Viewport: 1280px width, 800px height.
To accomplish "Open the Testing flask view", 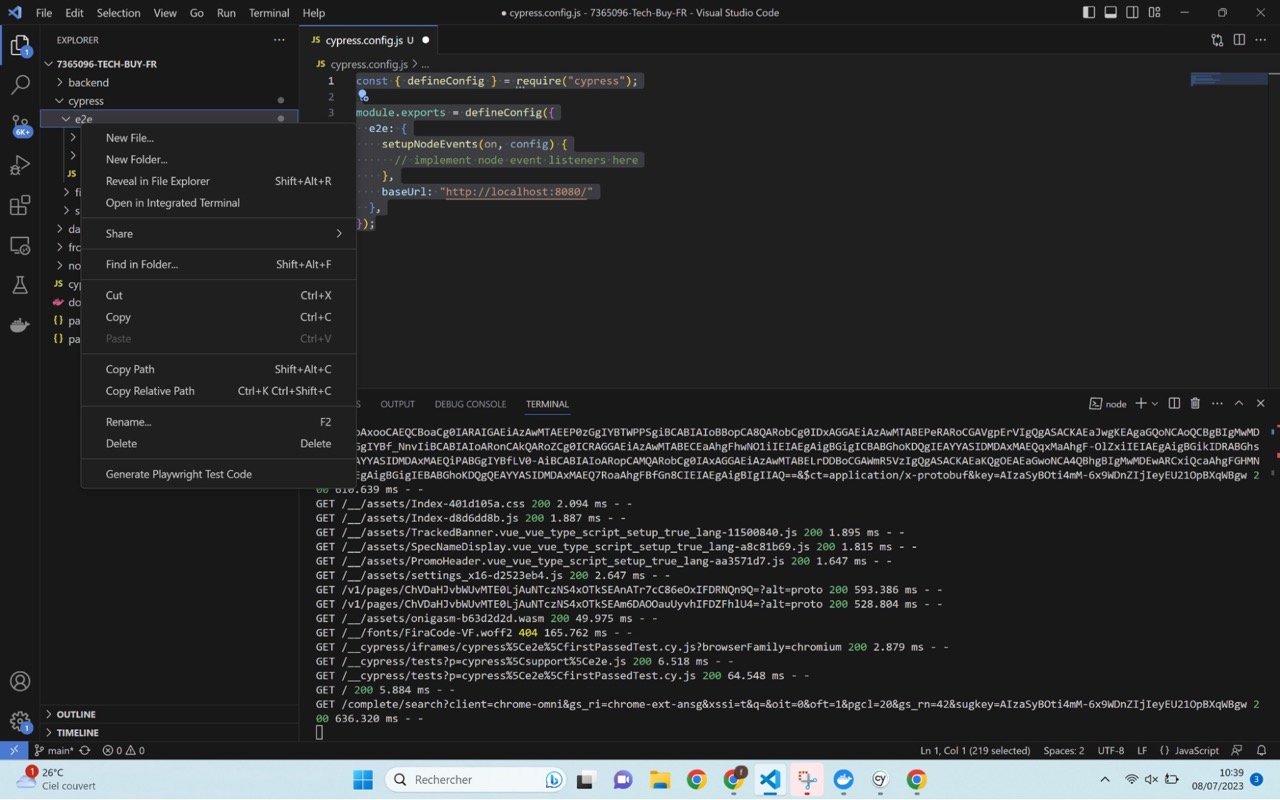I will point(20,285).
